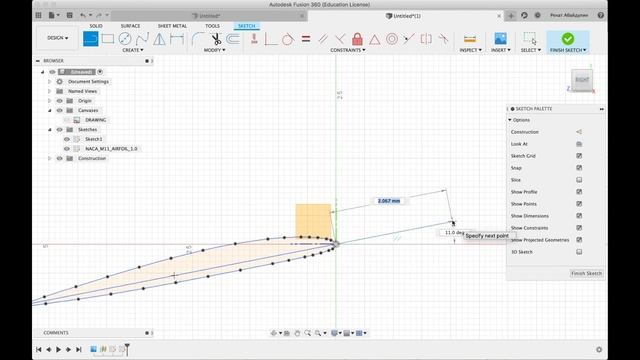
Task: Select the Offset modify tool
Action: tap(233, 39)
